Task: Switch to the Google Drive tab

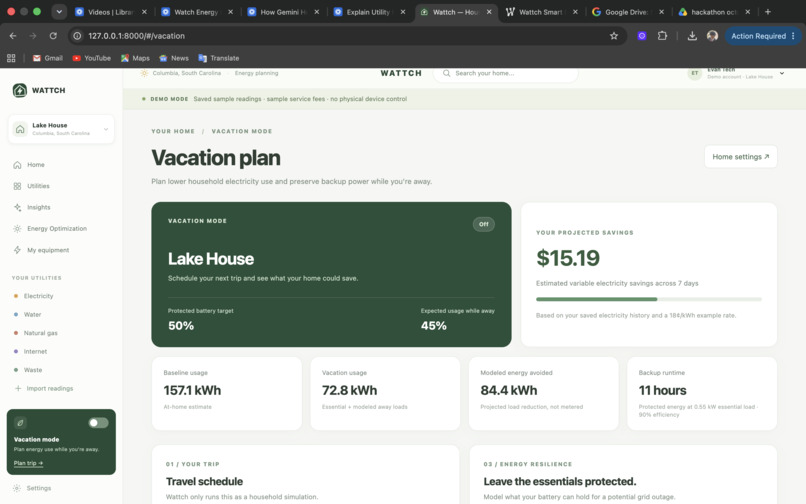Action: pyautogui.click(x=629, y=12)
